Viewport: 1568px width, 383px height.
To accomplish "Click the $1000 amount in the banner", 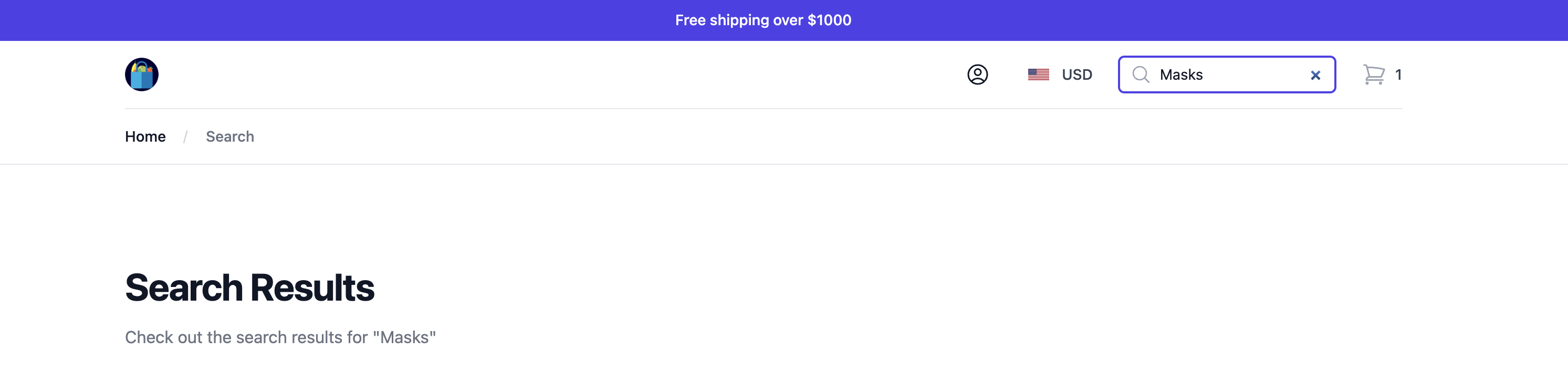I will (829, 20).
